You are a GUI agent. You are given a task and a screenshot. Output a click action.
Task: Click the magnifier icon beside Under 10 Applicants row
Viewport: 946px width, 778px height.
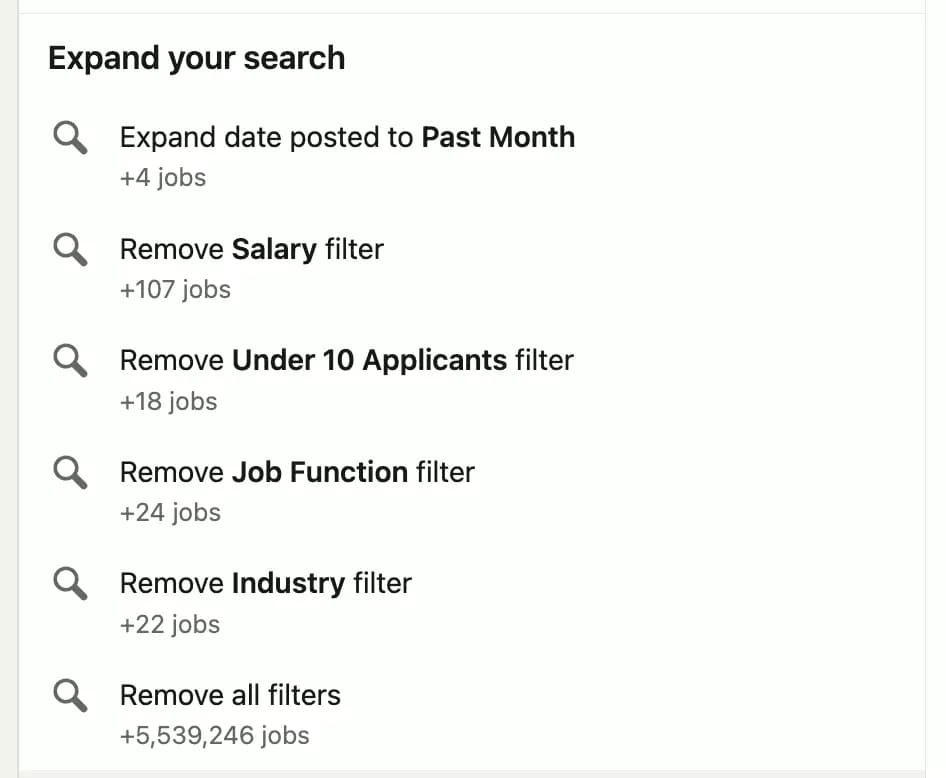[x=69, y=361]
